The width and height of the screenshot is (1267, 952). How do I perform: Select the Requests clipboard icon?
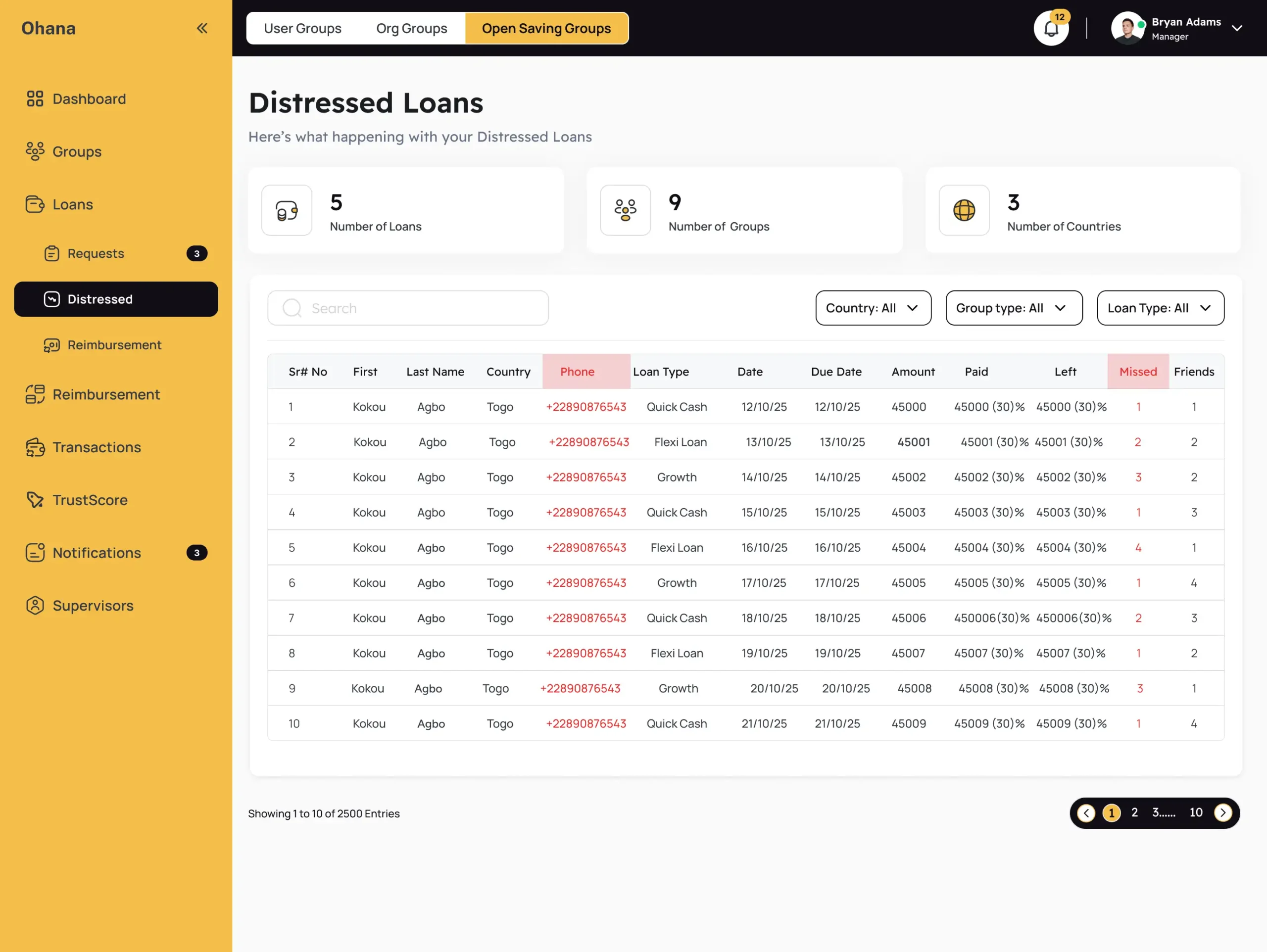(51, 253)
